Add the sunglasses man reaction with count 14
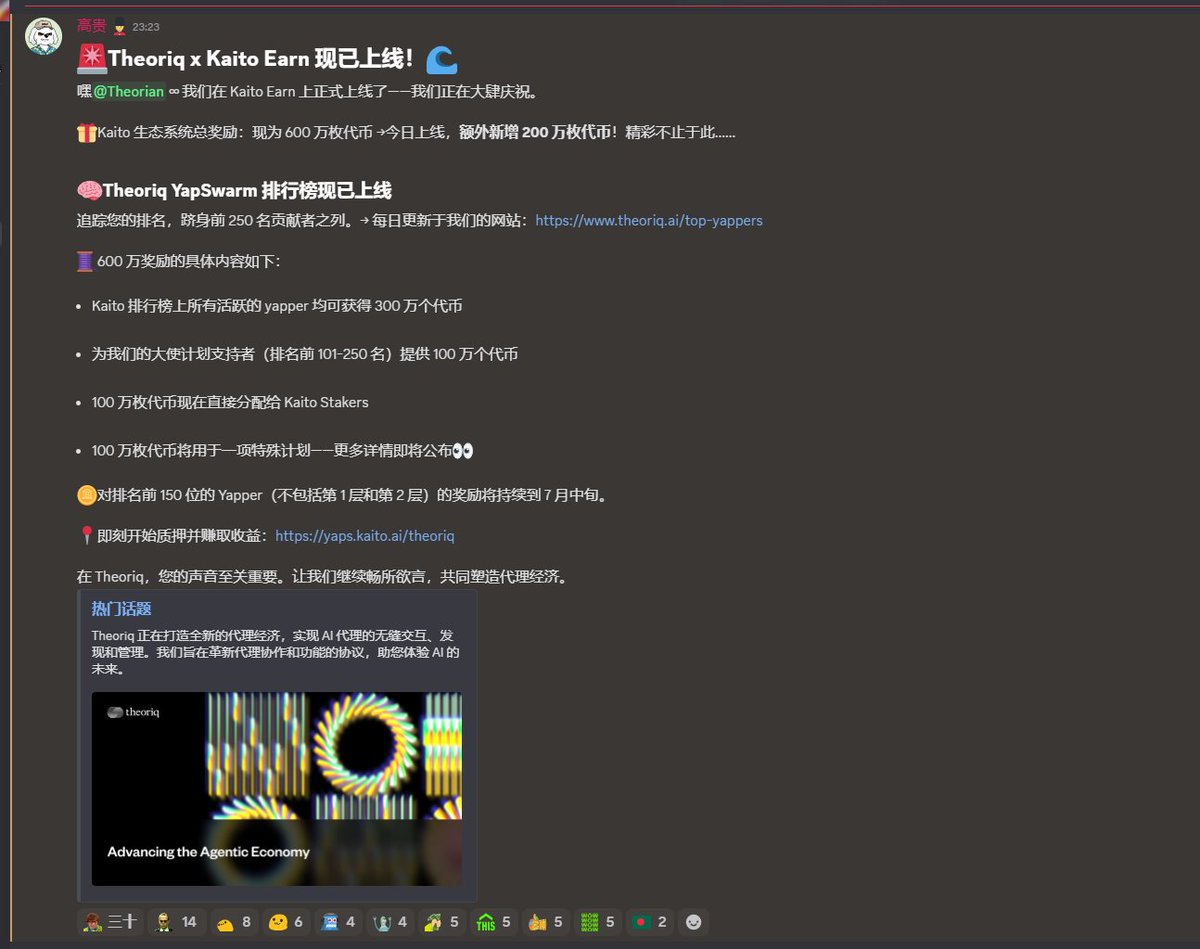 pos(175,922)
